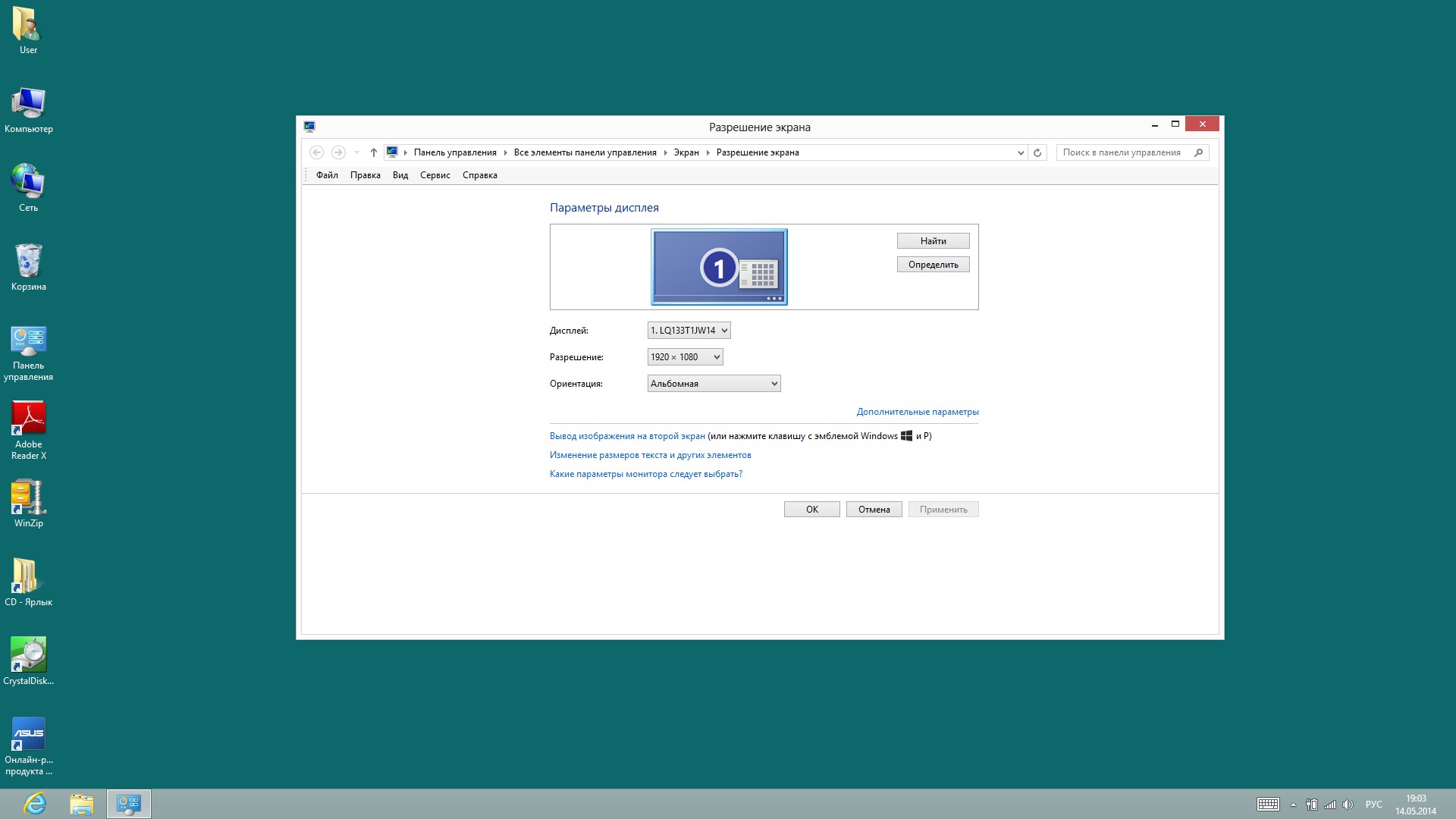Open the Recycle Bin (Корзина) icon

click(x=29, y=262)
